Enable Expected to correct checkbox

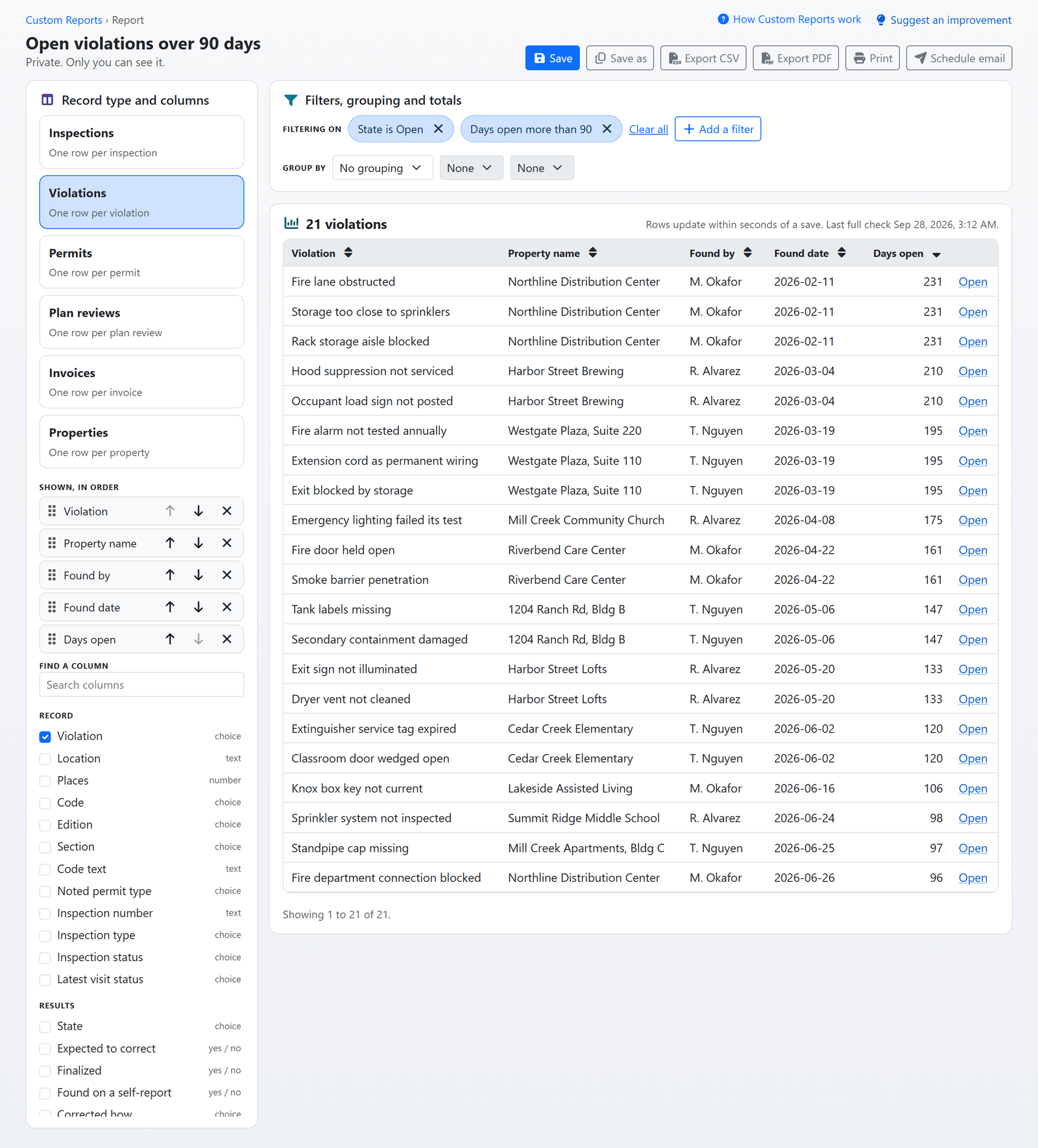pos(45,1049)
